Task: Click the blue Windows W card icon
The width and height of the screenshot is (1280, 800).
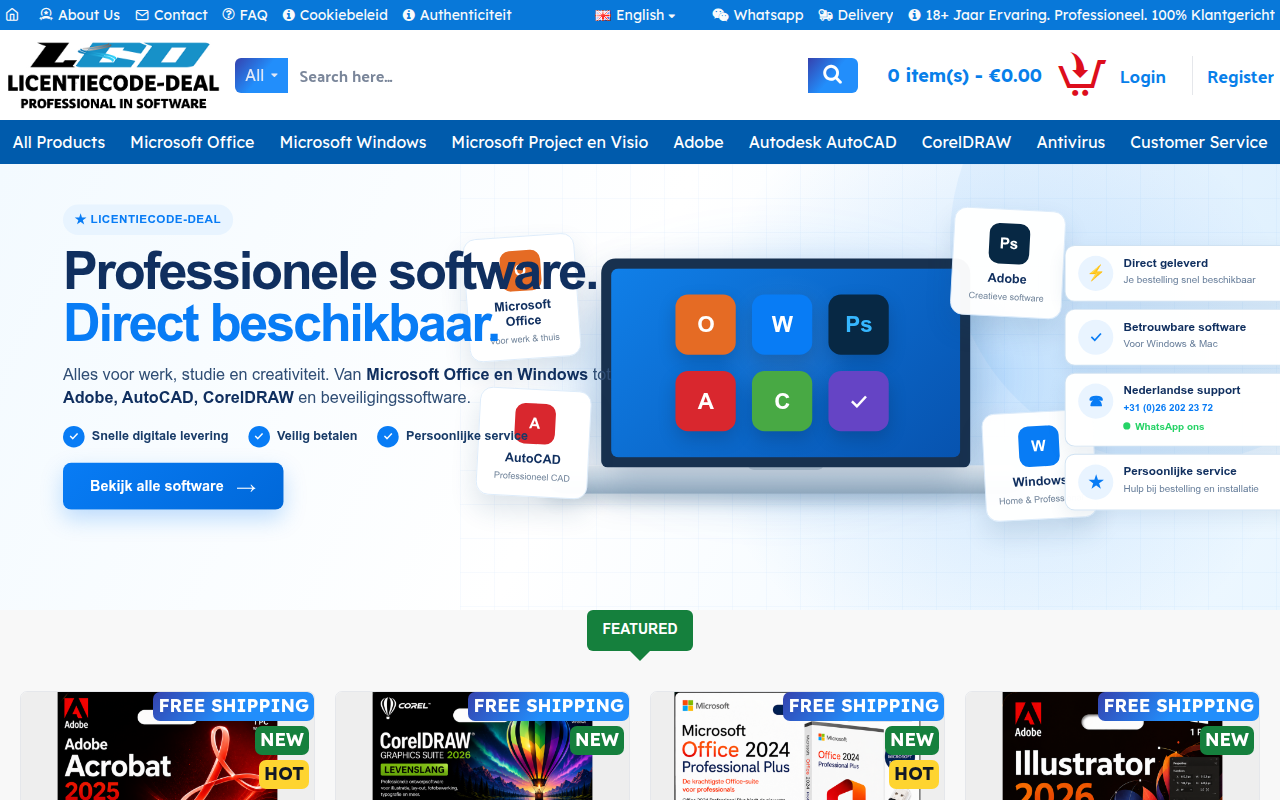Action: click(1038, 446)
